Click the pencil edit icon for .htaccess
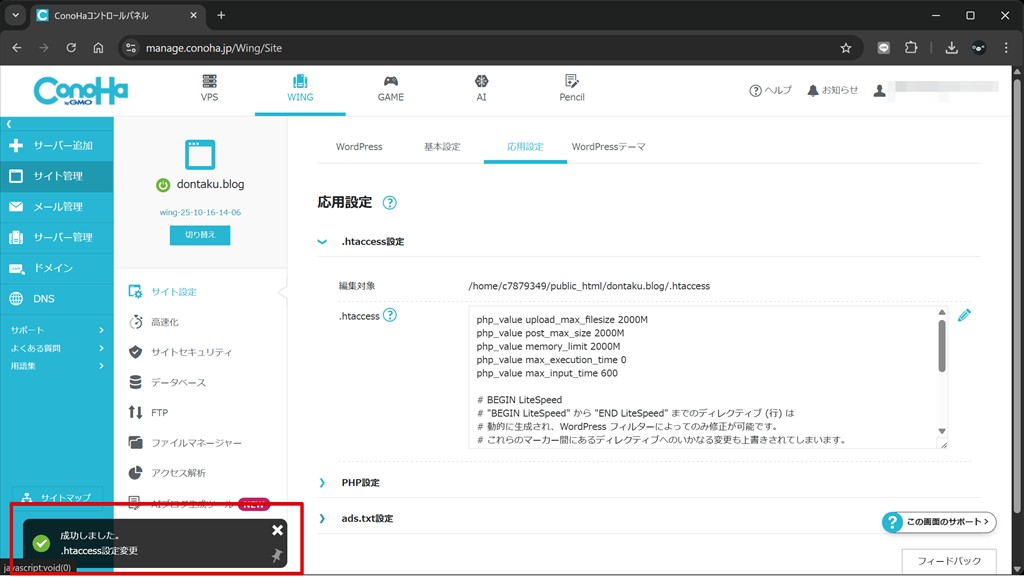1024x577 pixels. [x=964, y=315]
